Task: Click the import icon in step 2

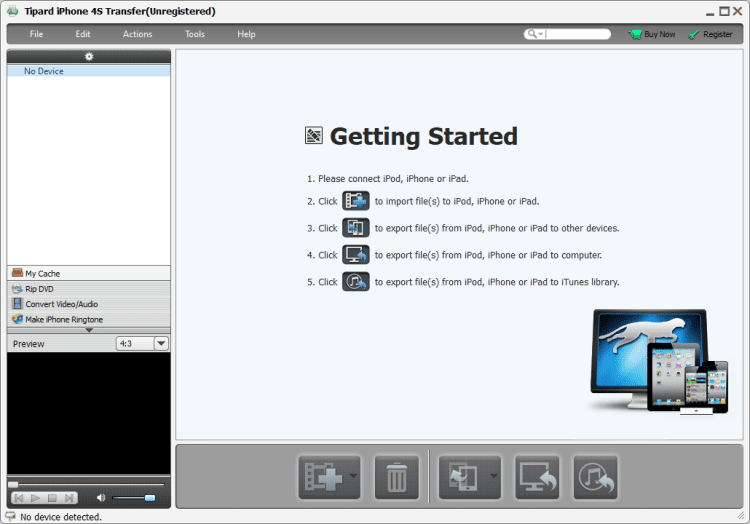Action: (x=356, y=201)
